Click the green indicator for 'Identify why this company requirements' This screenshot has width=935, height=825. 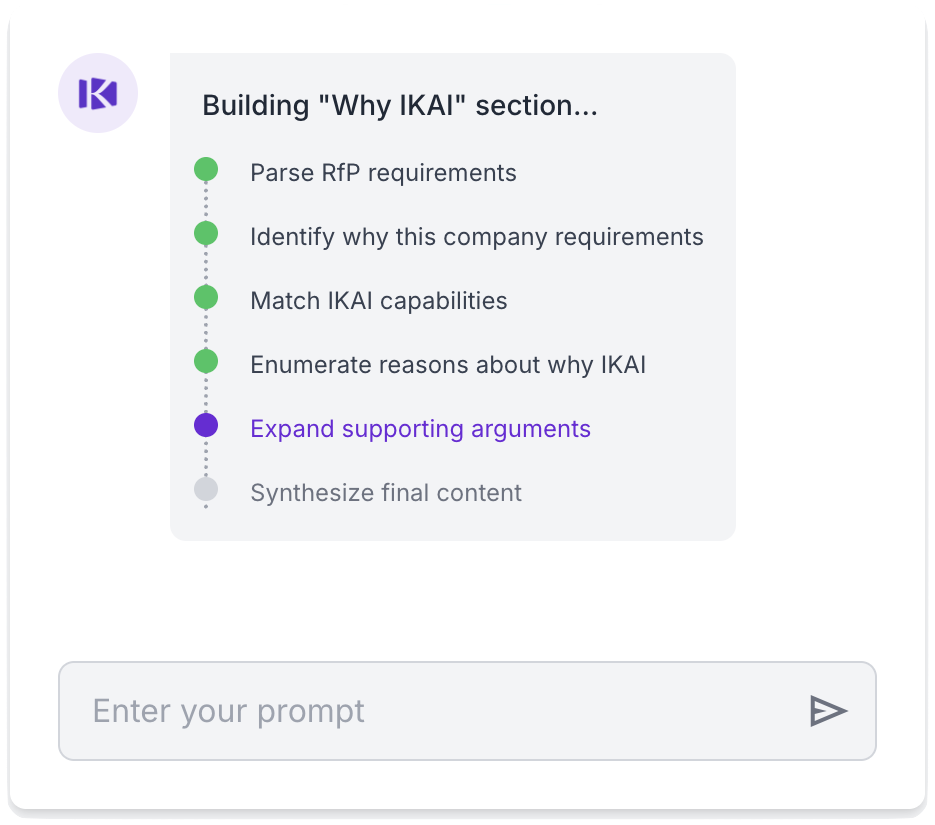tap(206, 233)
